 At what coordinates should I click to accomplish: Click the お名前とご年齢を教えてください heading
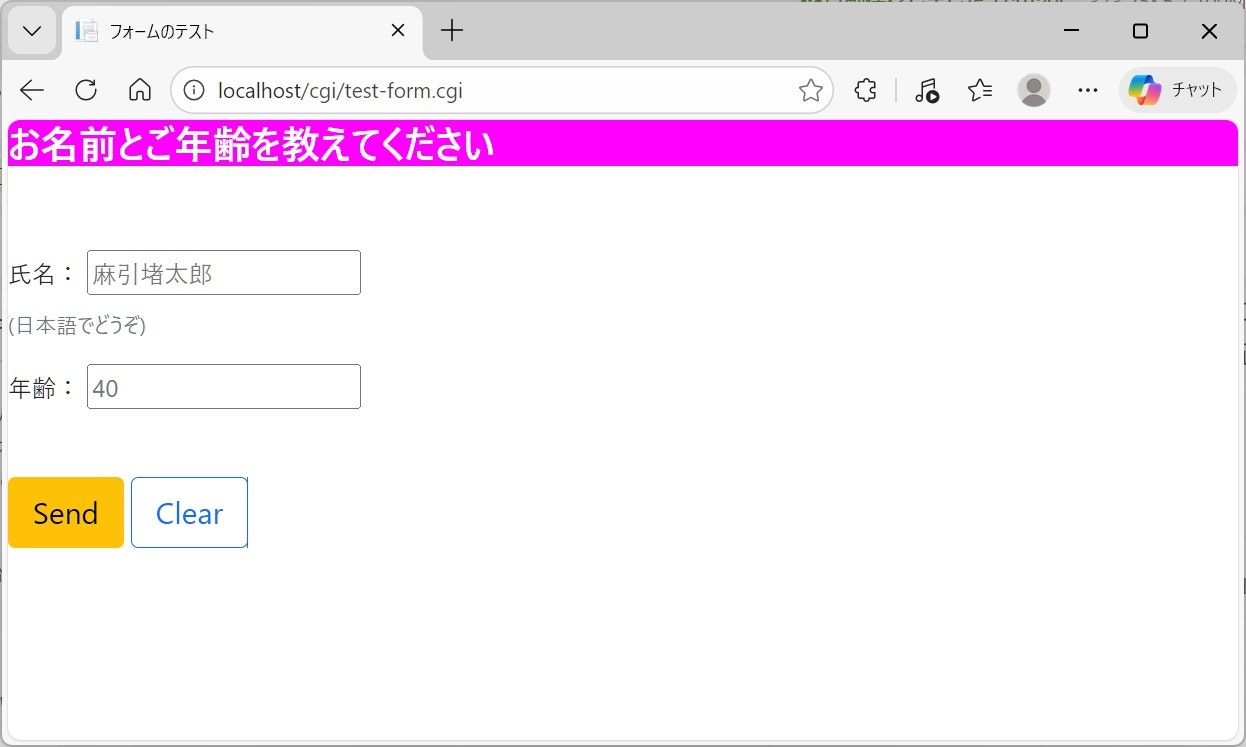[x=251, y=146]
